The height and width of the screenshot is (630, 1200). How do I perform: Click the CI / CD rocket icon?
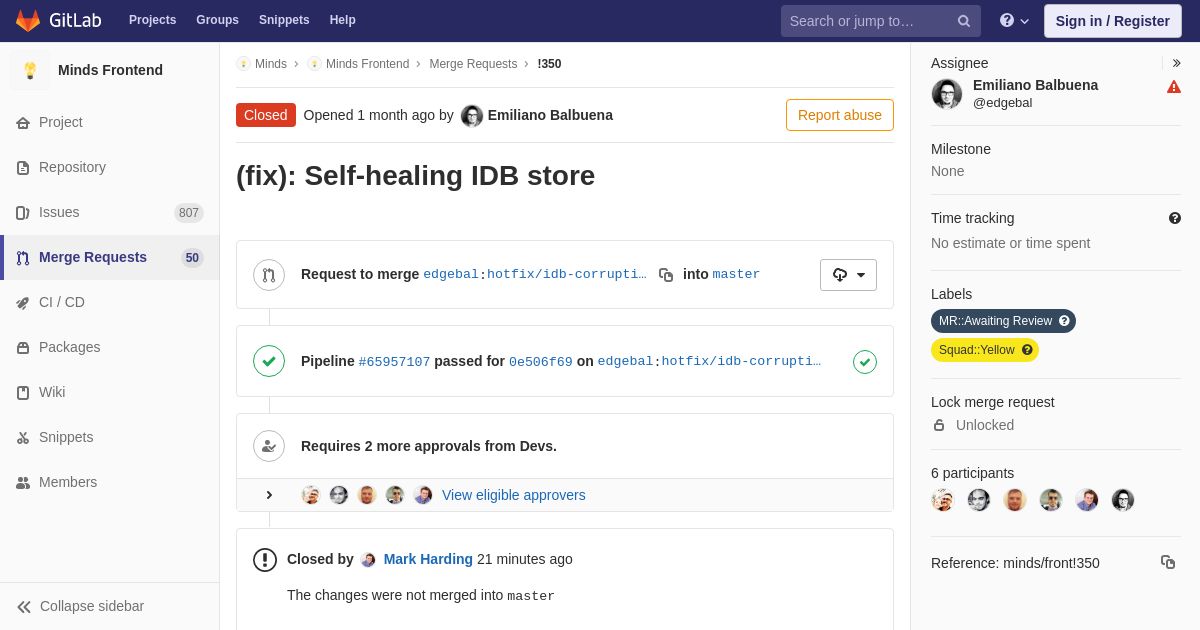[x=23, y=303]
